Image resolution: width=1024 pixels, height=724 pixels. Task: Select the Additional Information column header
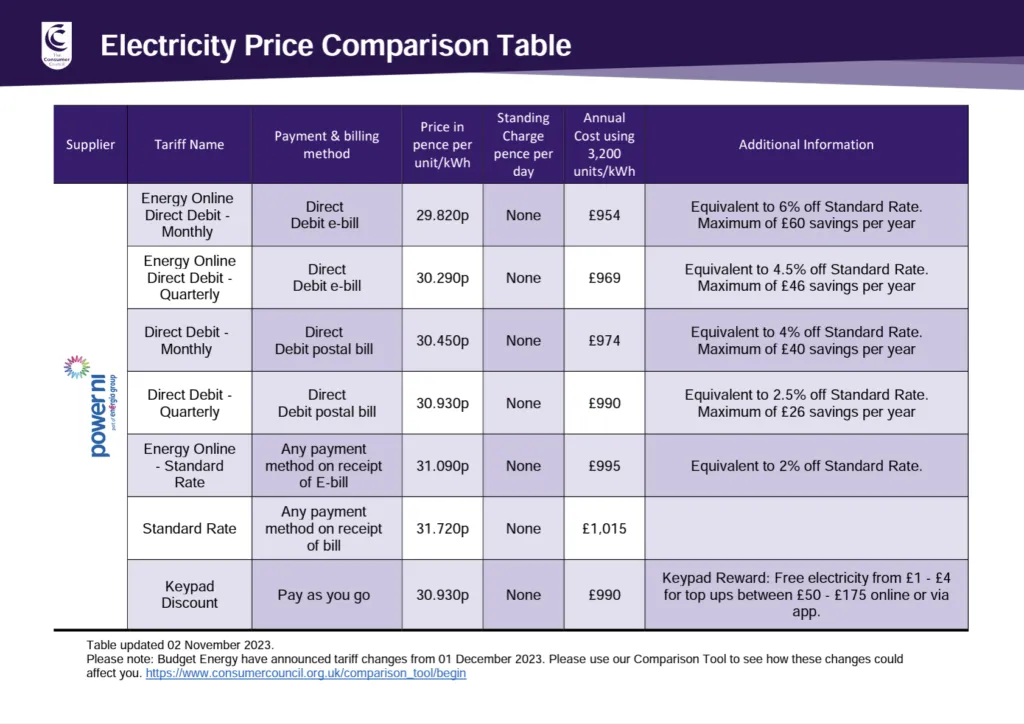[x=806, y=145]
